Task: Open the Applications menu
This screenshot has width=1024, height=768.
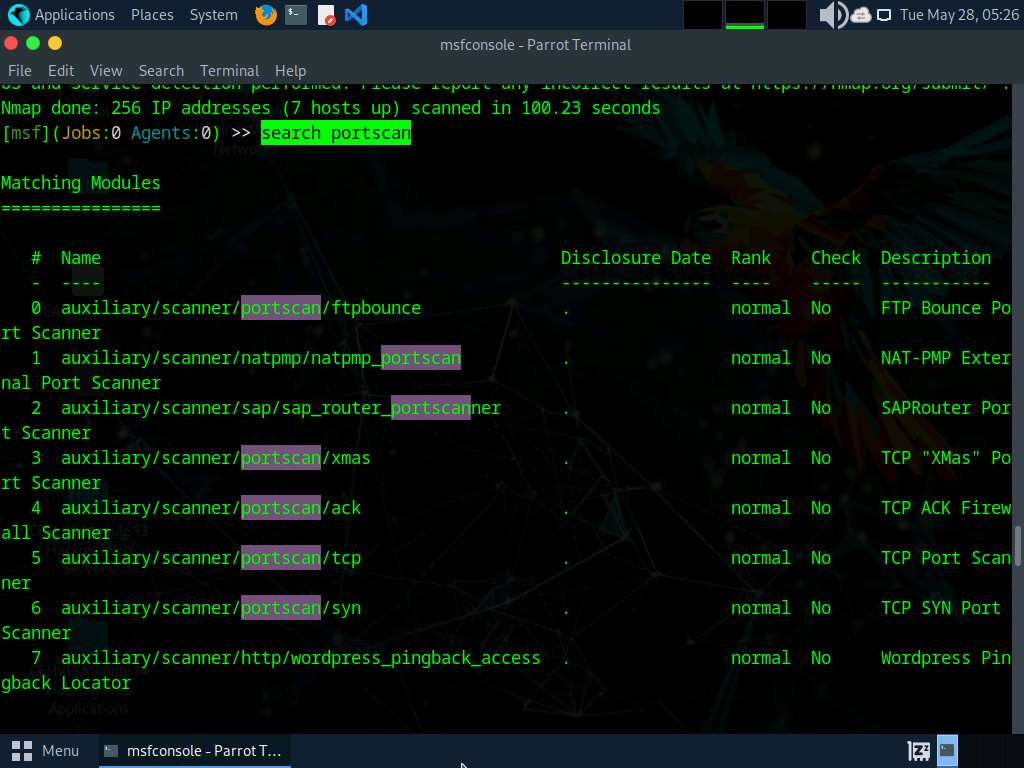Action: click(x=62, y=15)
